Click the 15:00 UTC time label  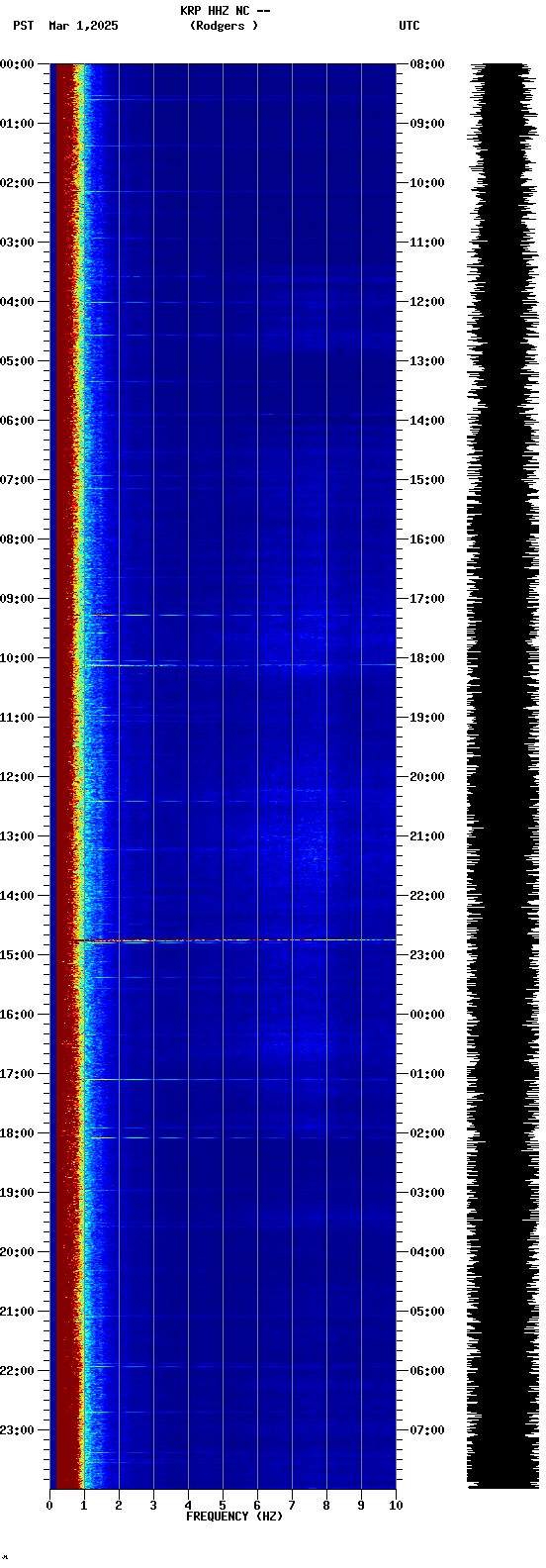point(427,480)
